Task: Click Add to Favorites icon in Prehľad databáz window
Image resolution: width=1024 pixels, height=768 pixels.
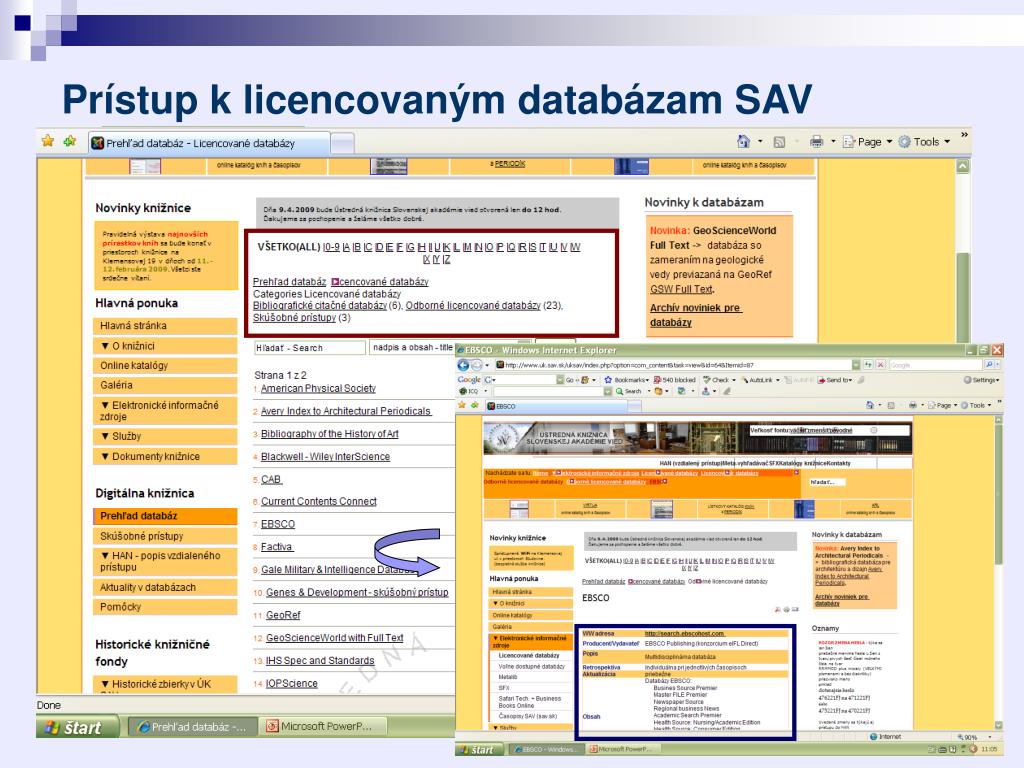Action: (70, 141)
